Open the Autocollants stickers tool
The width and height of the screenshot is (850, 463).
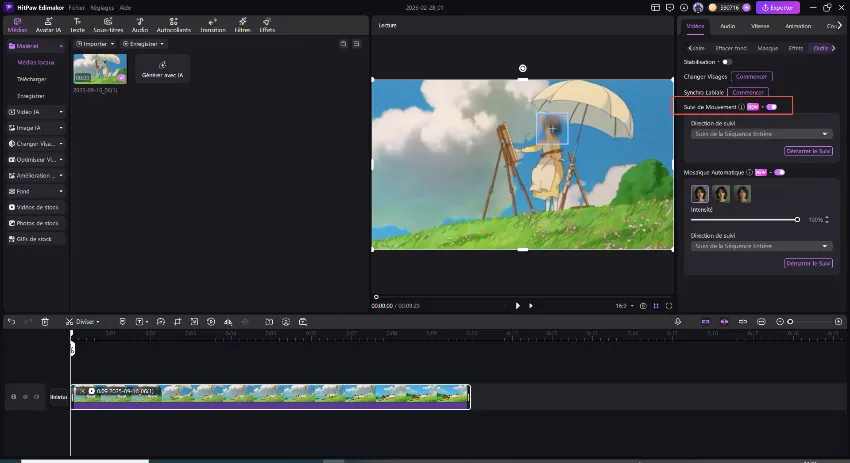point(173,25)
